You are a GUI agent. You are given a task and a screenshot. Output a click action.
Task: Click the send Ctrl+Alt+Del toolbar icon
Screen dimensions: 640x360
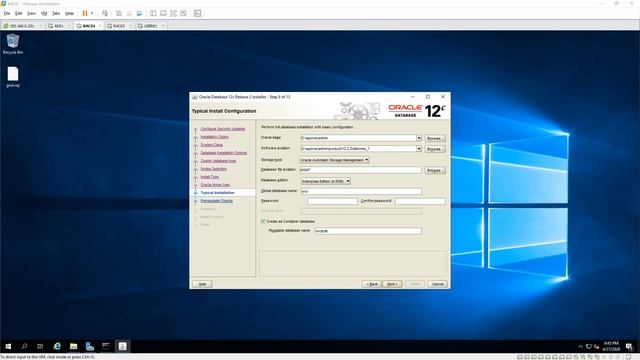105,13
